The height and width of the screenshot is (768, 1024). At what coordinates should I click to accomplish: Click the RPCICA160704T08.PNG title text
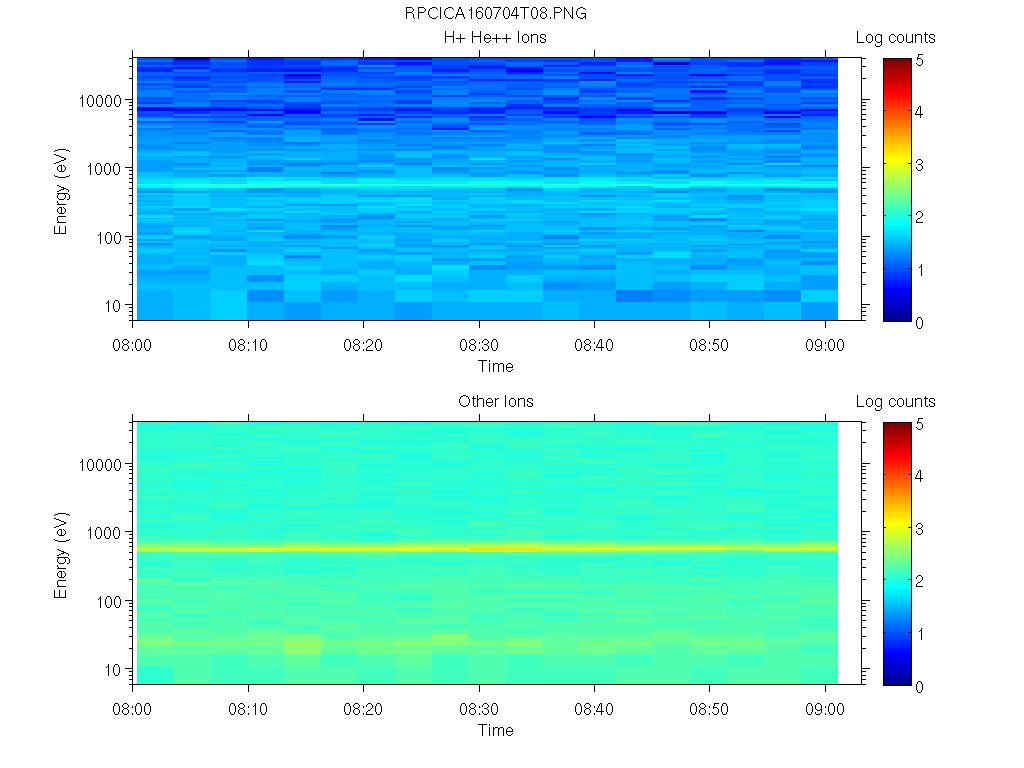pos(496,13)
